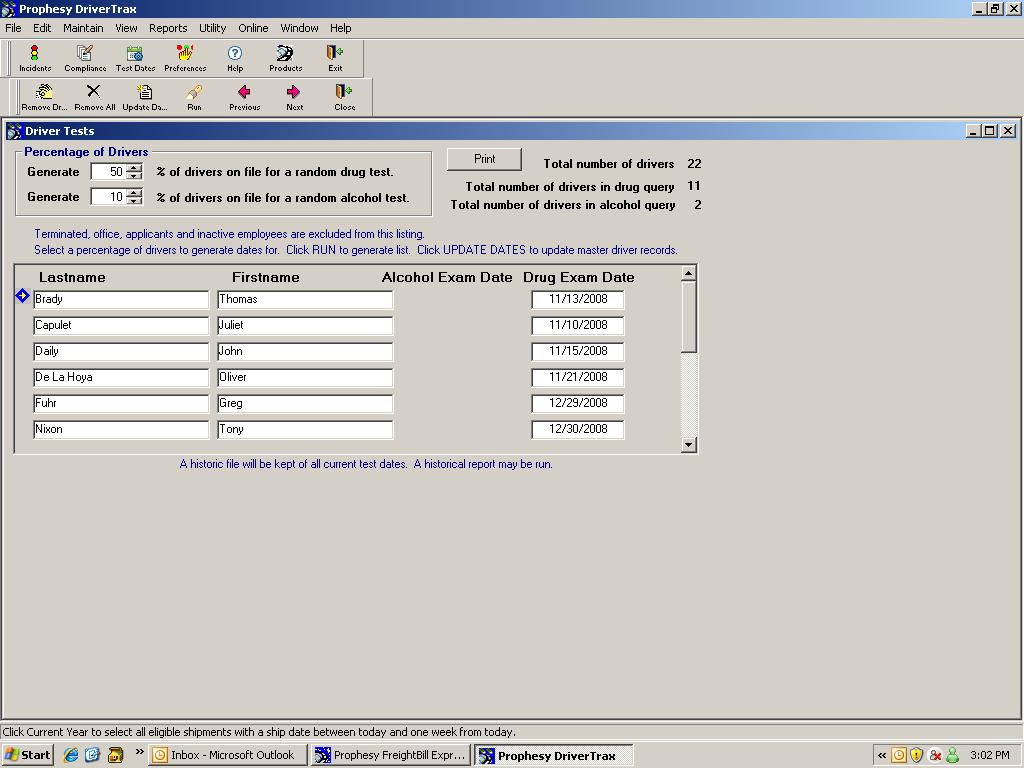Screen dimensions: 1024x768
Task: Select the Fuhr lastname field
Action: pyautogui.click(x=121, y=404)
